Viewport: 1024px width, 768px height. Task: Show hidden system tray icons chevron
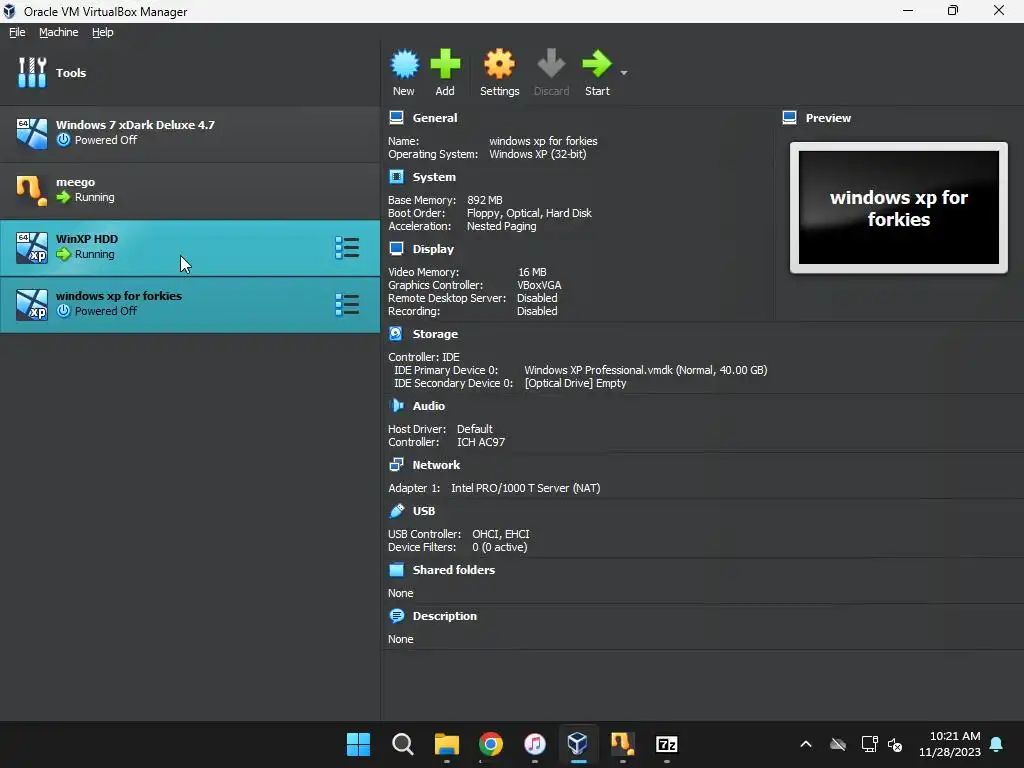pos(806,744)
